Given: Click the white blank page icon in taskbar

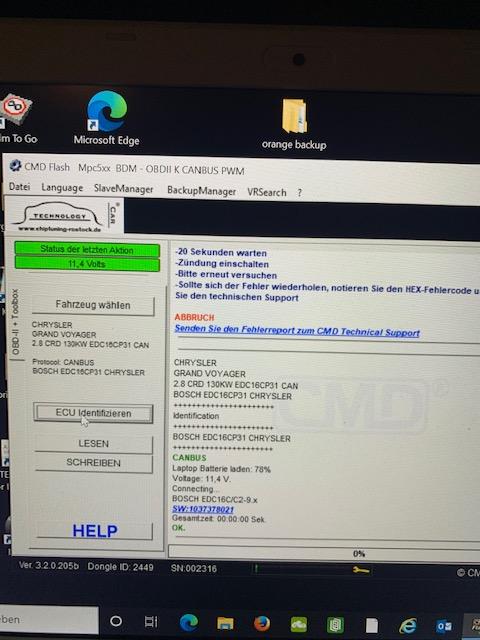Looking at the screenshot, I should pyautogui.click(x=371, y=625).
